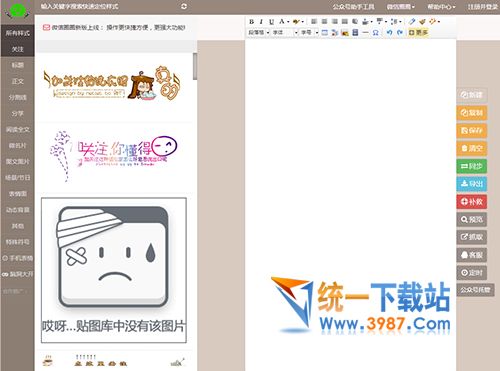
Task: Select the 动态背景 category in the sidebar
Action: [x=17, y=210]
